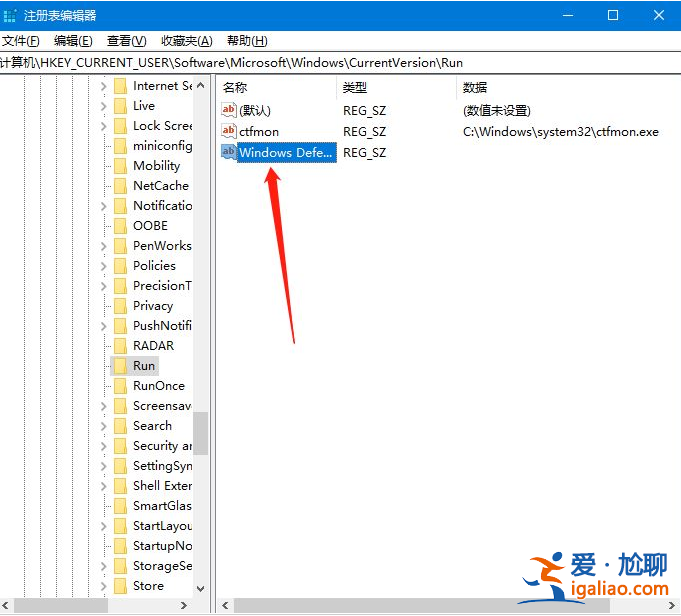This screenshot has height=616, width=681.
Task: Expand the Notificatio tree node
Action: coord(103,206)
